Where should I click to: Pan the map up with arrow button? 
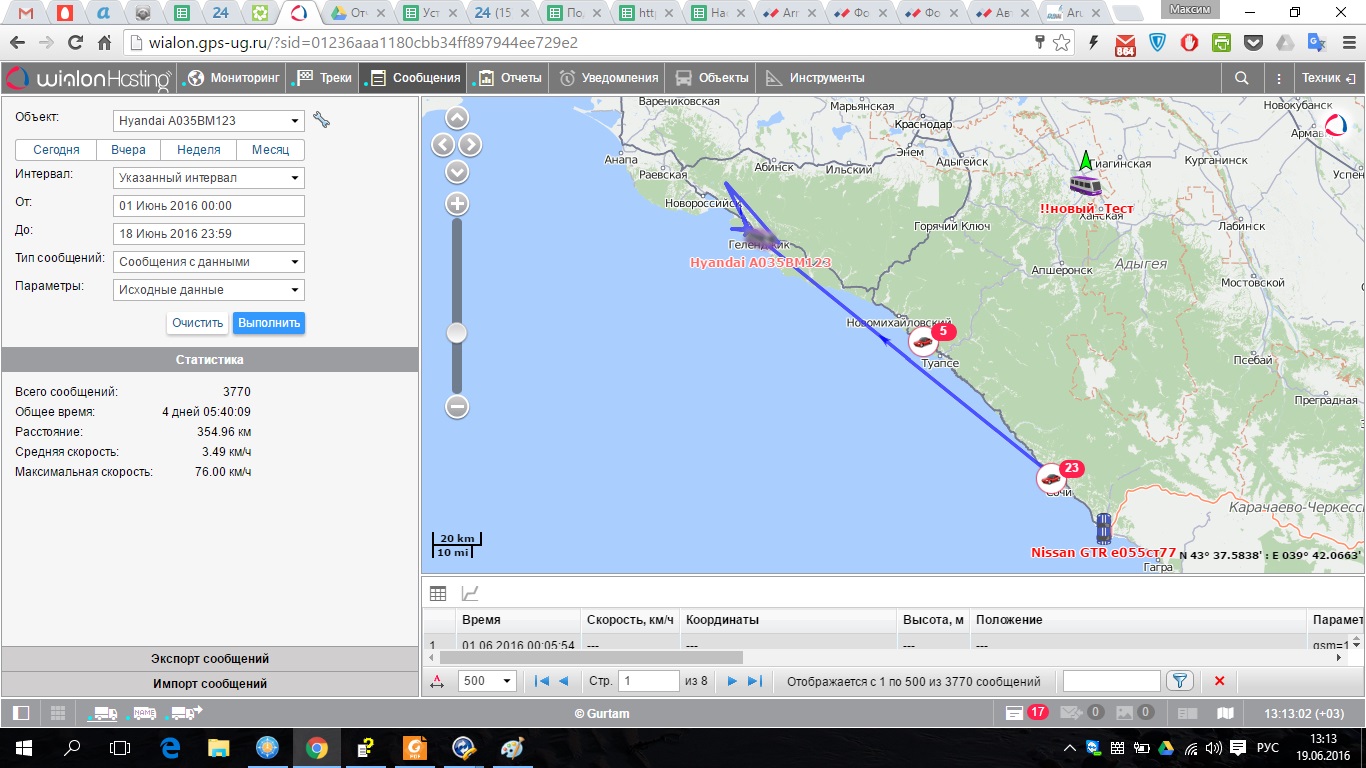click(457, 118)
